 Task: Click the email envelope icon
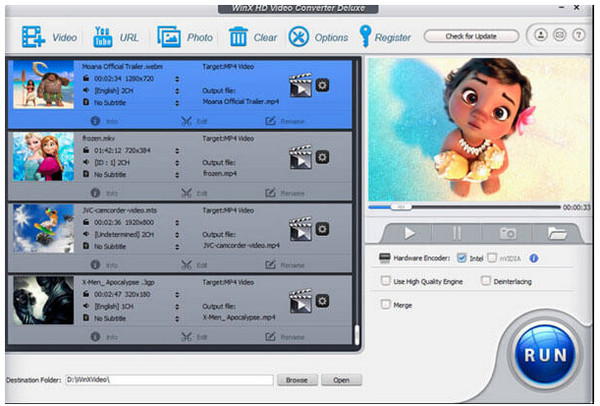pyautogui.click(x=559, y=35)
